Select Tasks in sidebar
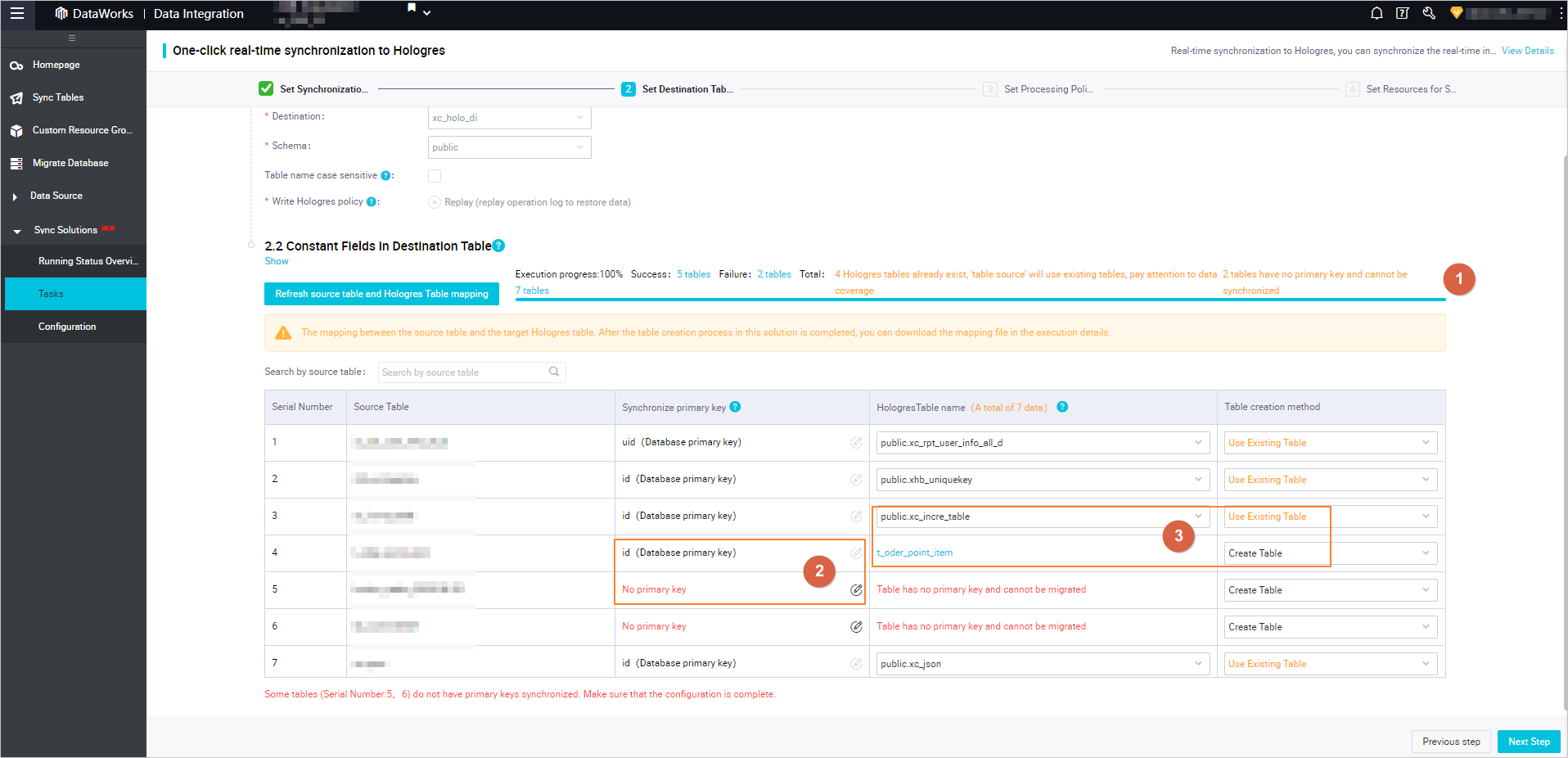The width and height of the screenshot is (1568, 758). click(x=75, y=294)
